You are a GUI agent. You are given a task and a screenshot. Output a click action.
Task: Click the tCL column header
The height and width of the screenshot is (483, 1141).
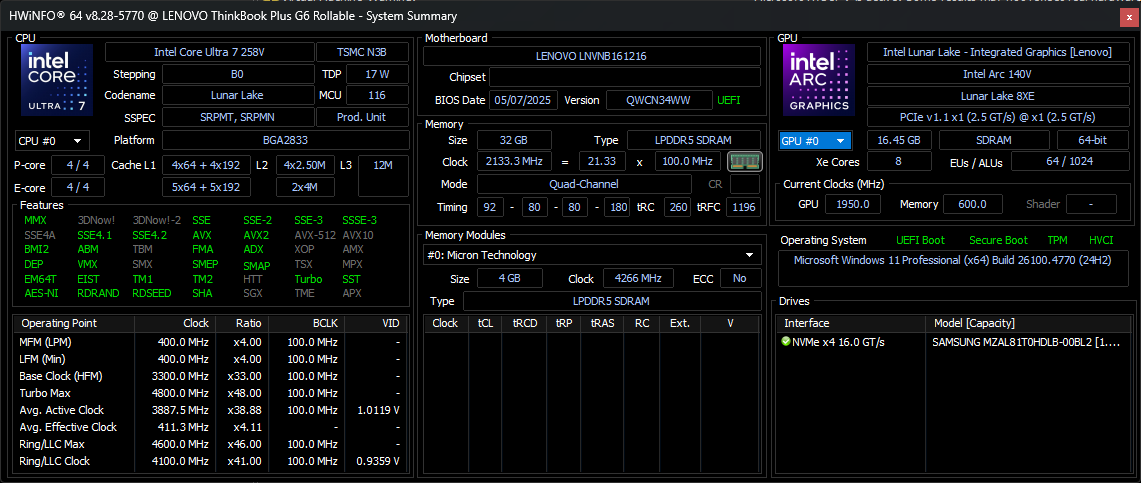[x=483, y=323]
